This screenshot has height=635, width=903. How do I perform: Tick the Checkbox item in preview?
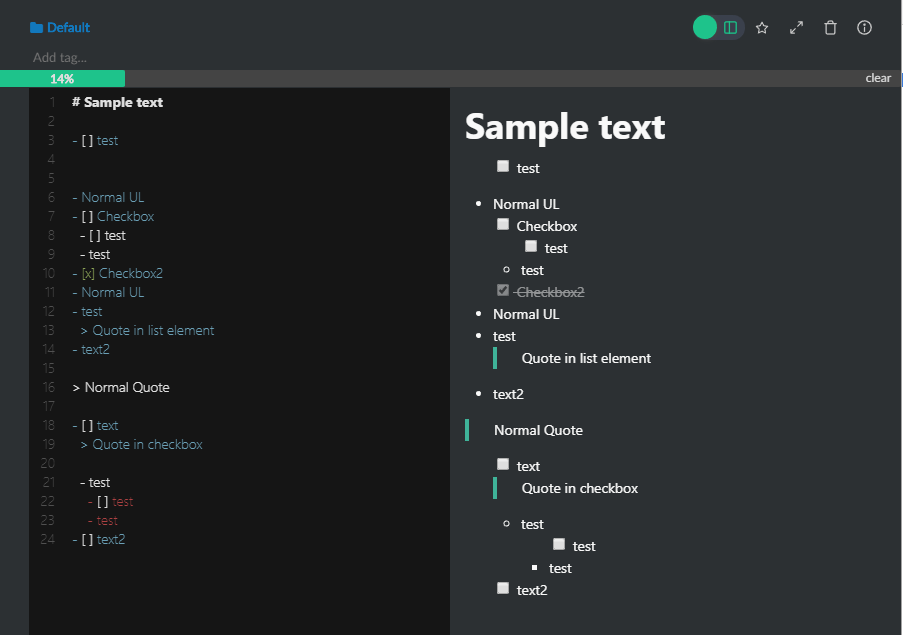[503, 225]
